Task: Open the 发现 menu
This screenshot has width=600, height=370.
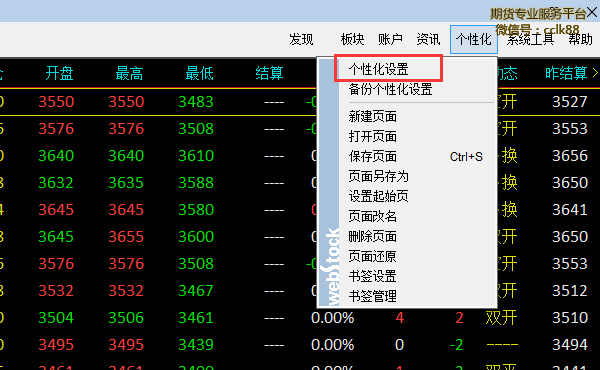Action: (301, 39)
